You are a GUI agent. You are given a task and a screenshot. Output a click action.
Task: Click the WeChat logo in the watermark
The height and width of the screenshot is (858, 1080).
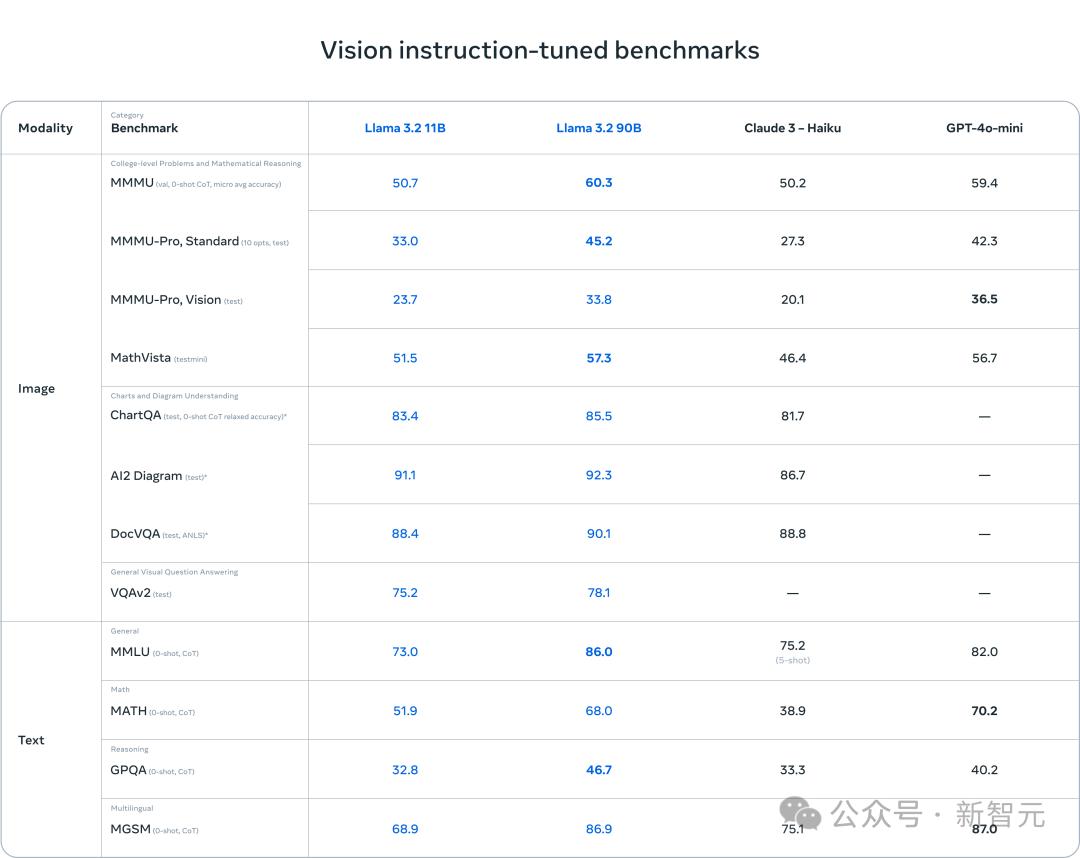[x=801, y=814]
